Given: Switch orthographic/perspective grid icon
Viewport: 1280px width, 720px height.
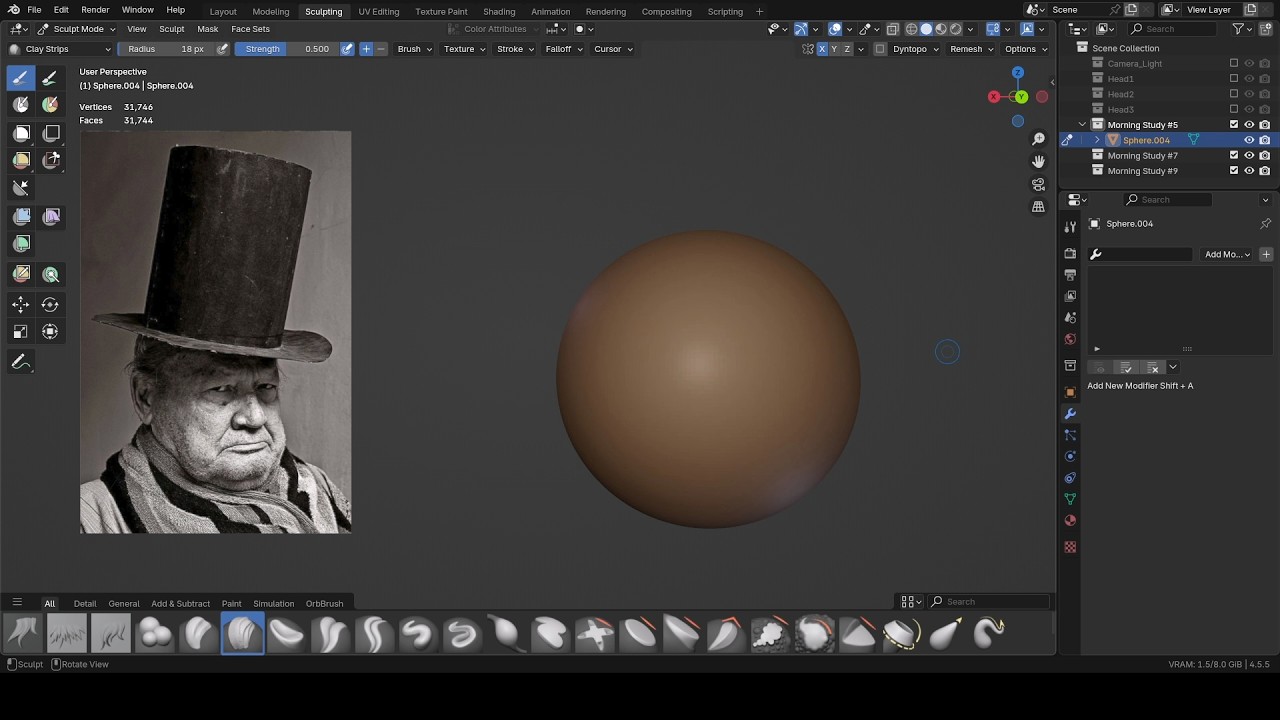Looking at the screenshot, I should [x=1038, y=206].
